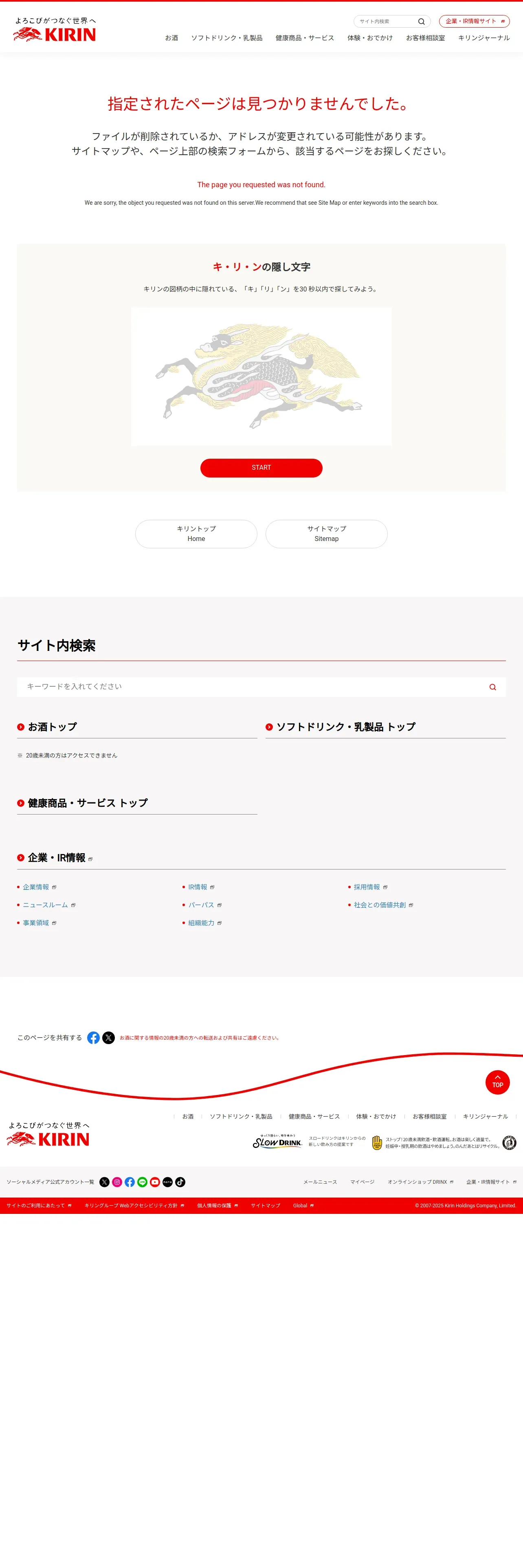This screenshot has height=1568, width=523.
Task: Open the メールニュース footer link
Action: coord(320,1182)
